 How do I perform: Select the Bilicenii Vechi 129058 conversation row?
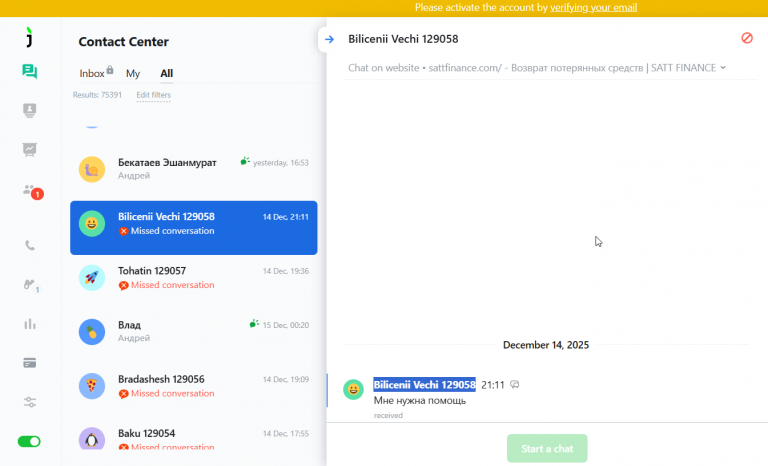click(193, 228)
